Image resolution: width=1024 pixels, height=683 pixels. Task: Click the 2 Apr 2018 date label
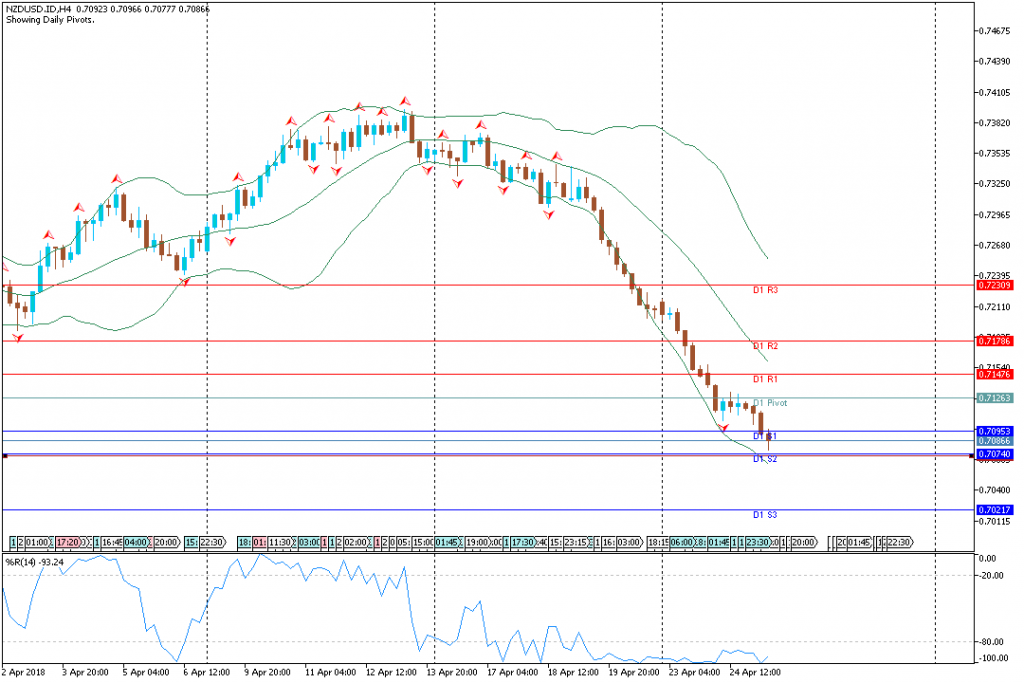point(26,673)
